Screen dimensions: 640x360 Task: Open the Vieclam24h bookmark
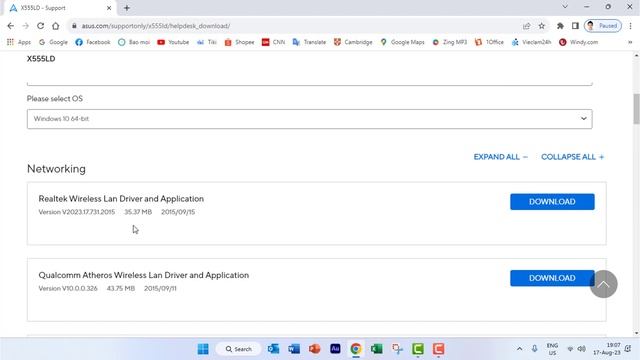click(531, 42)
